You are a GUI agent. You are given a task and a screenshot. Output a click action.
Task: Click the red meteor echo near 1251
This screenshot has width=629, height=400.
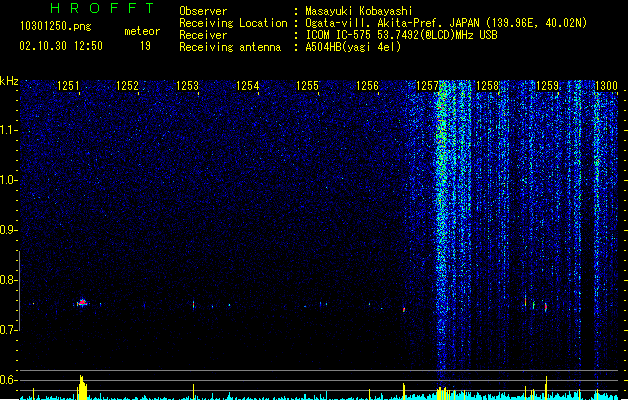point(82,303)
